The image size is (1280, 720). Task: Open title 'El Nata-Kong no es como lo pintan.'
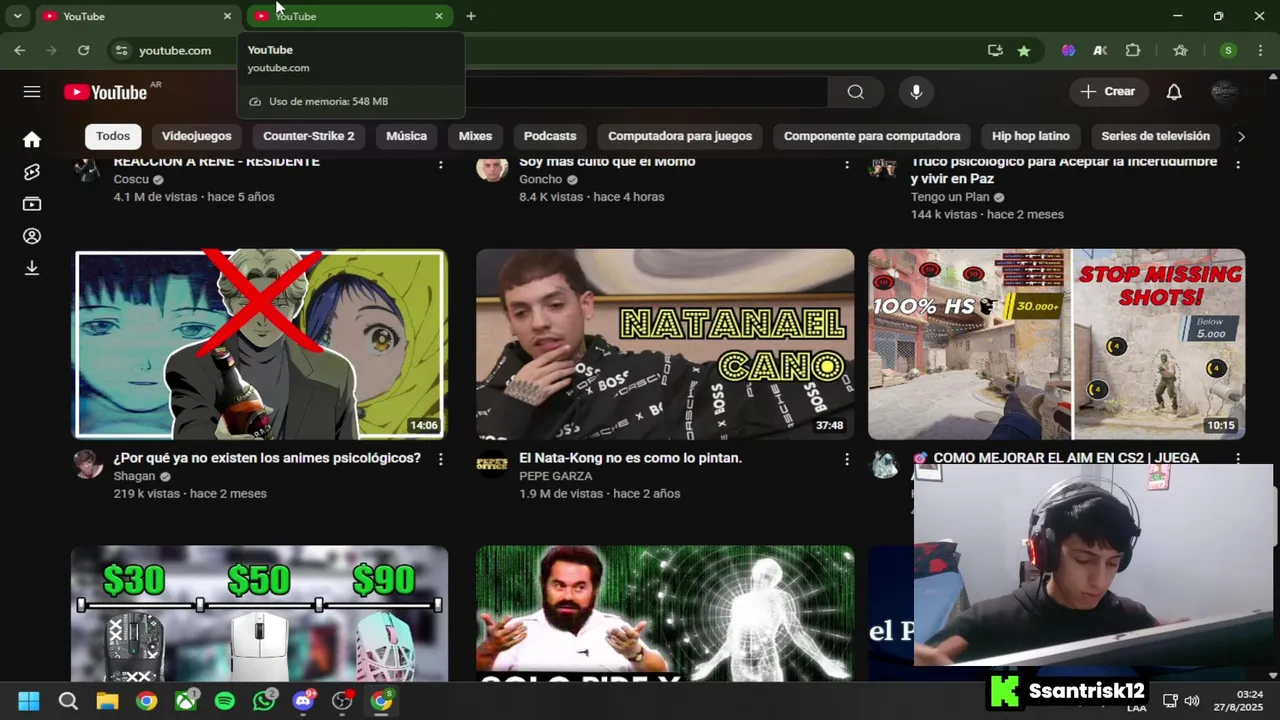click(630, 458)
